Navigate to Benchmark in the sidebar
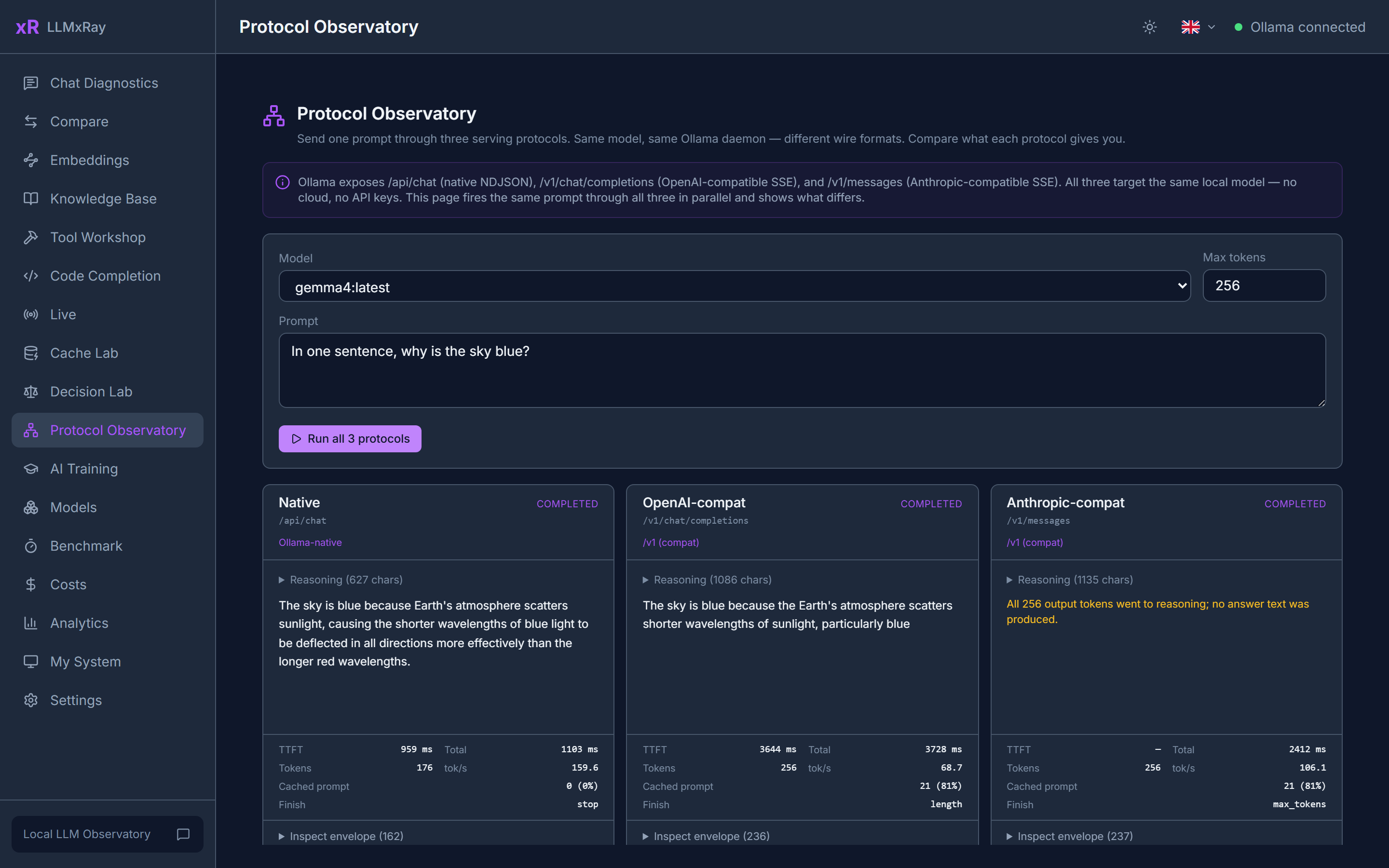The width and height of the screenshot is (1389, 868). (x=108, y=546)
